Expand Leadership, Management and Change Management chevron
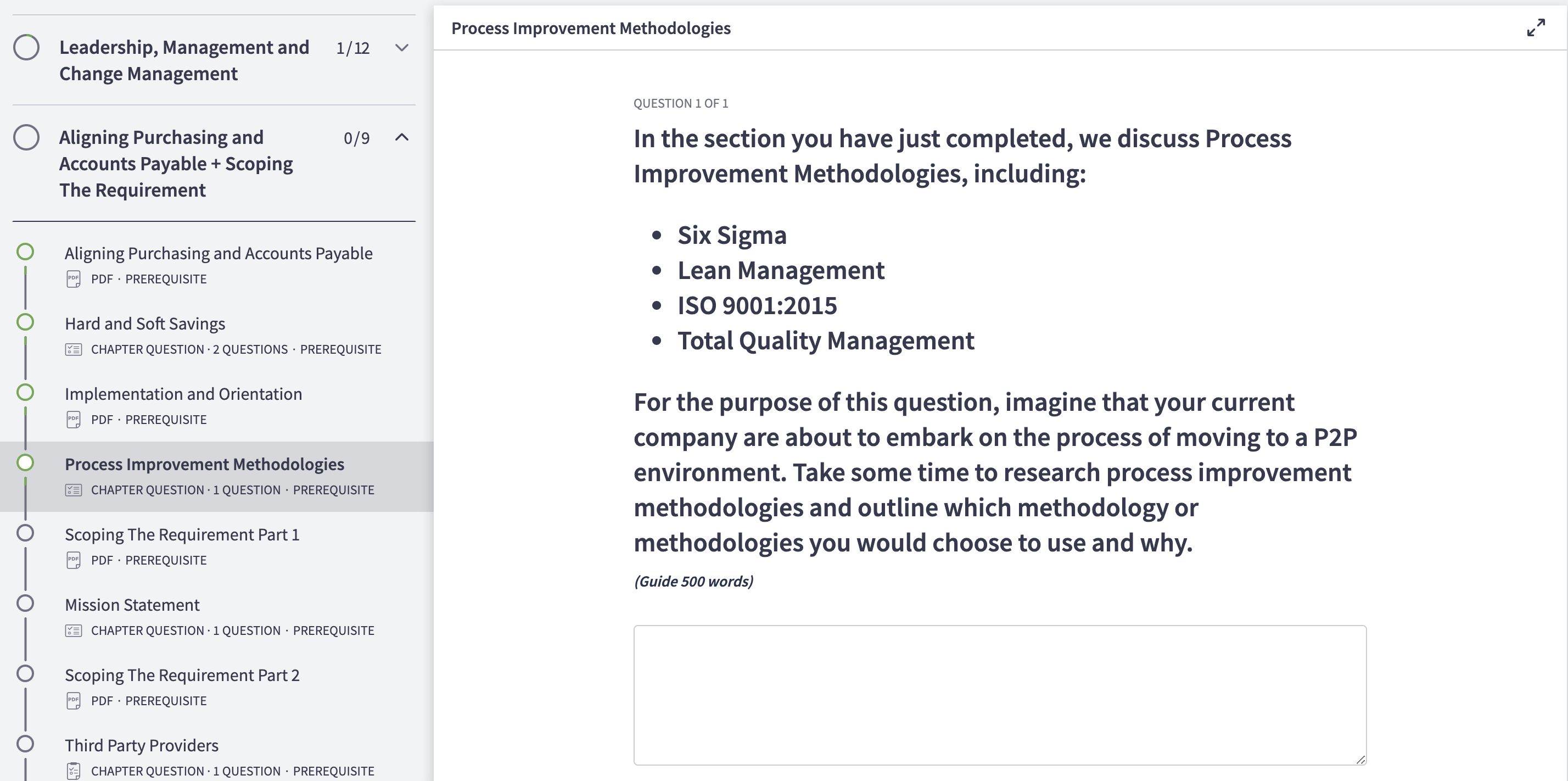This screenshot has width=1568, height=781. tap(401, 47)
